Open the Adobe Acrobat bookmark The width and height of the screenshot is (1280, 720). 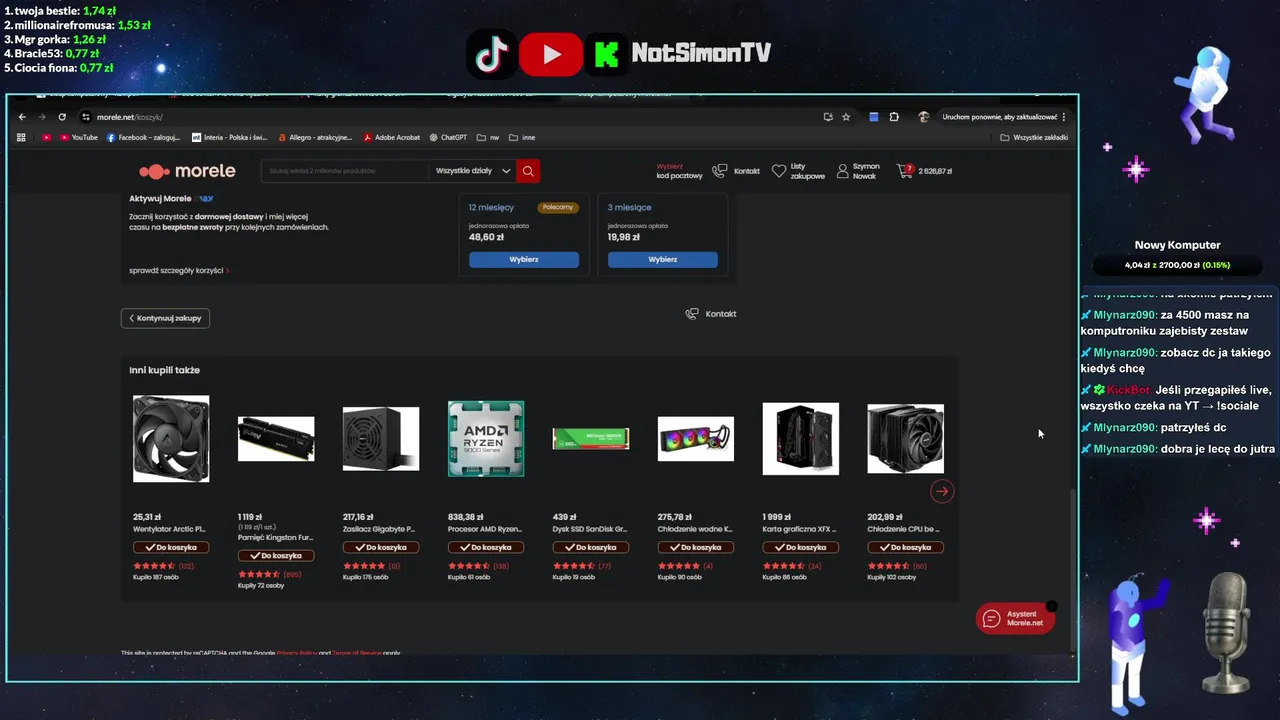coord(392,137)
